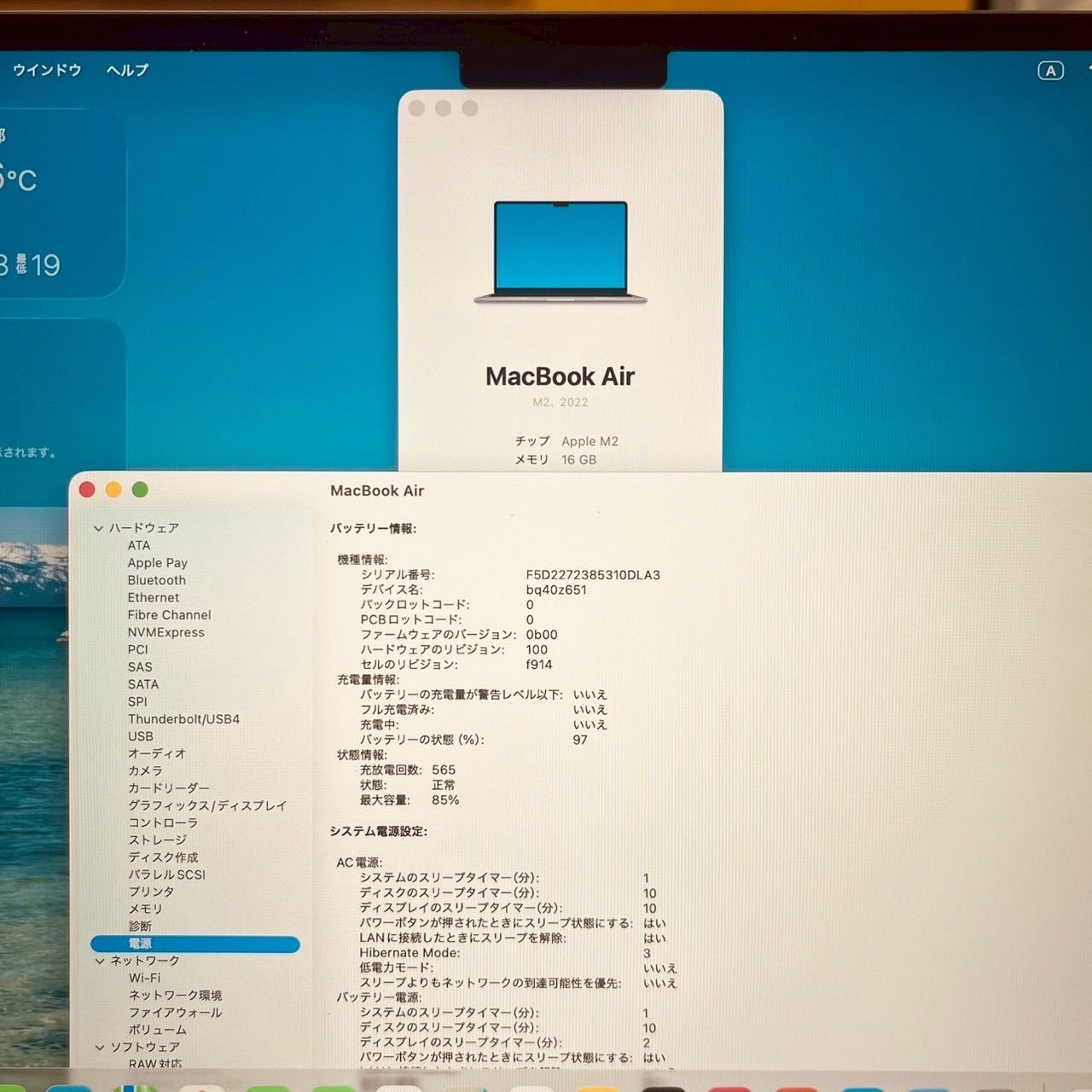Select Wi-Fi under ネットワーク
This screenshot has height=1092, width=1092.
144,978
